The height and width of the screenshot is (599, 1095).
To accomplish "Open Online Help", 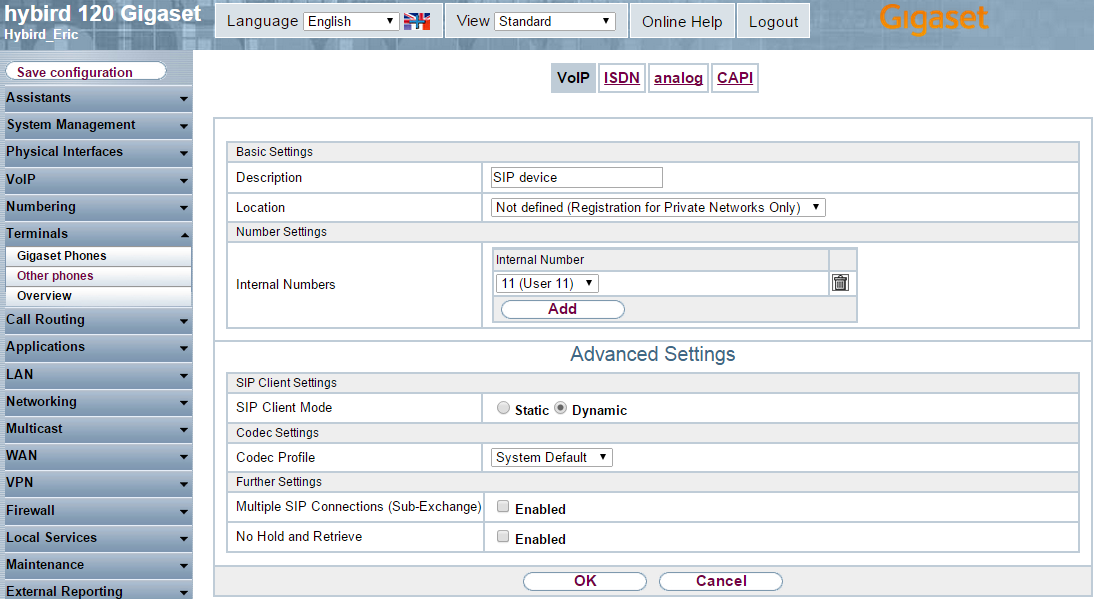I will (682, 22).
